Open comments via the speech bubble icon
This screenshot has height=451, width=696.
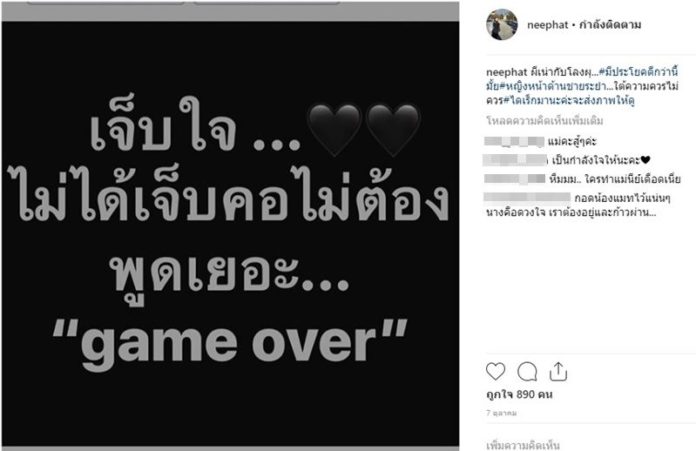[527, 372]
